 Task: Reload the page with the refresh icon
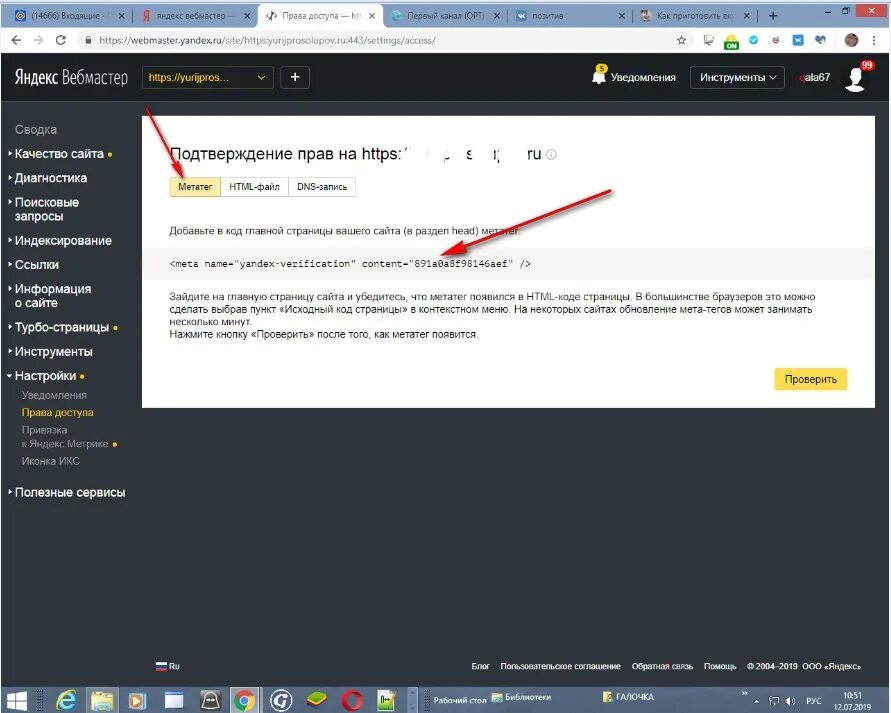click(60, 40)
